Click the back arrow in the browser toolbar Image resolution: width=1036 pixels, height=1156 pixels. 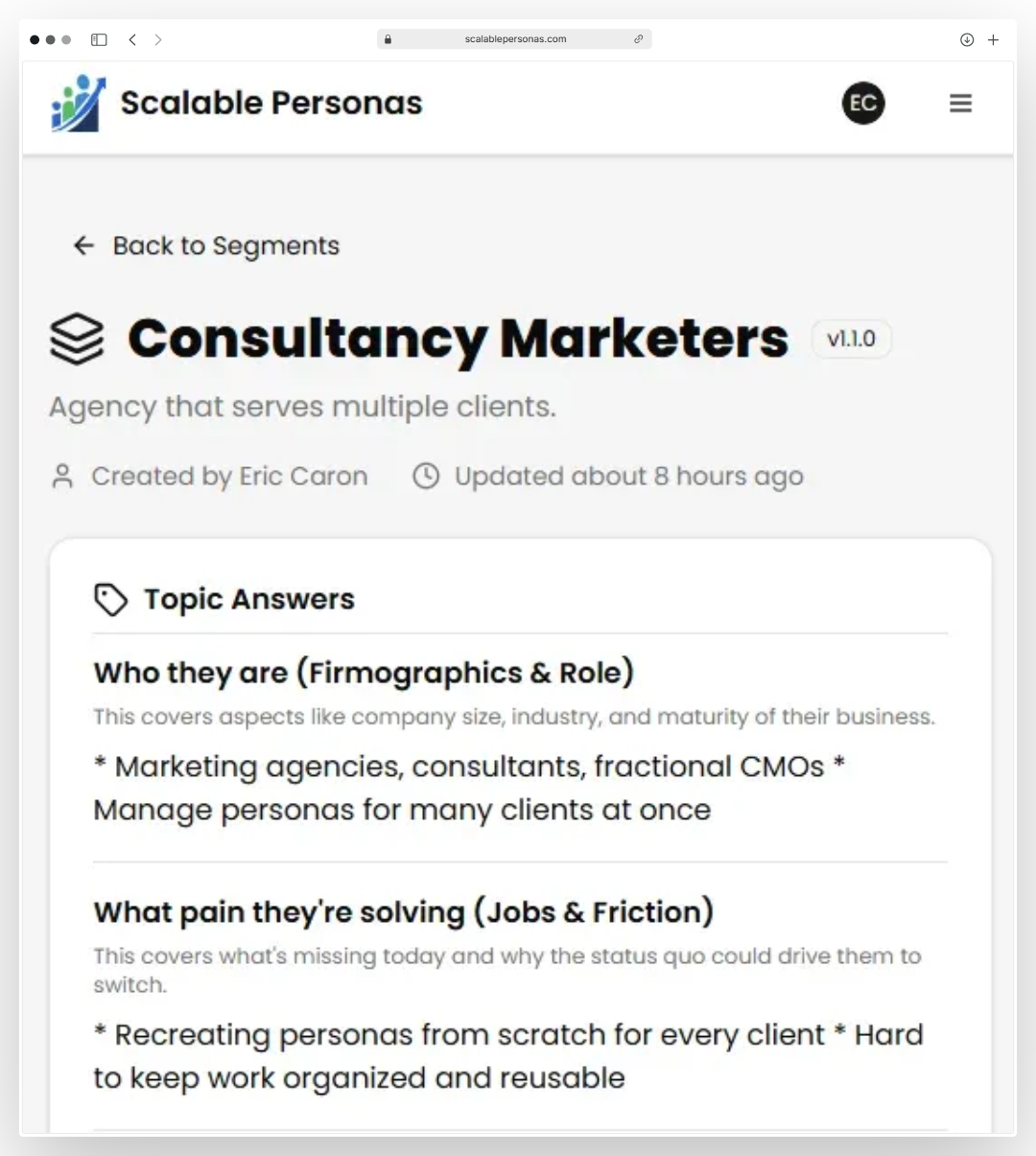click(x=132, y=39)
